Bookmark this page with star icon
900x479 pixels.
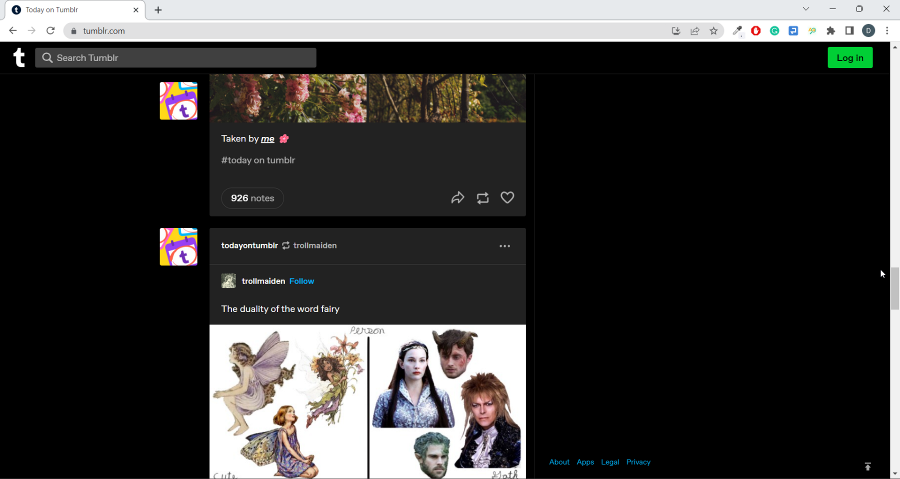point(713,31)
